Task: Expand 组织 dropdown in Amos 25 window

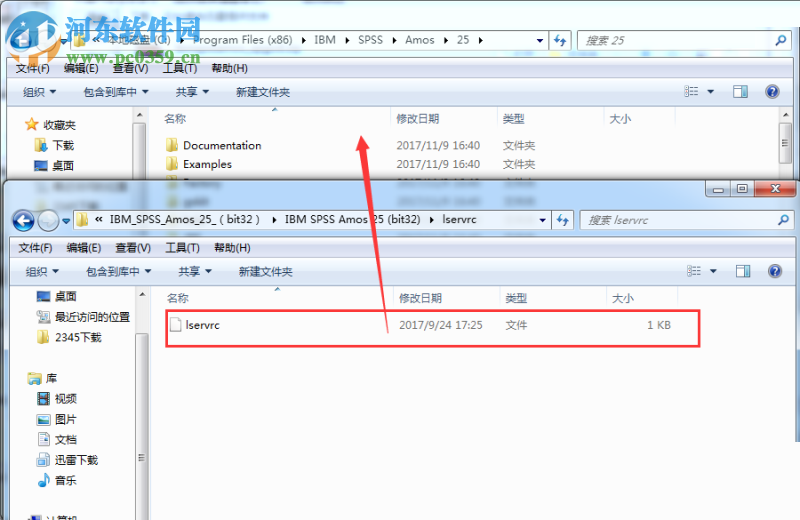Action: [39, 92]
